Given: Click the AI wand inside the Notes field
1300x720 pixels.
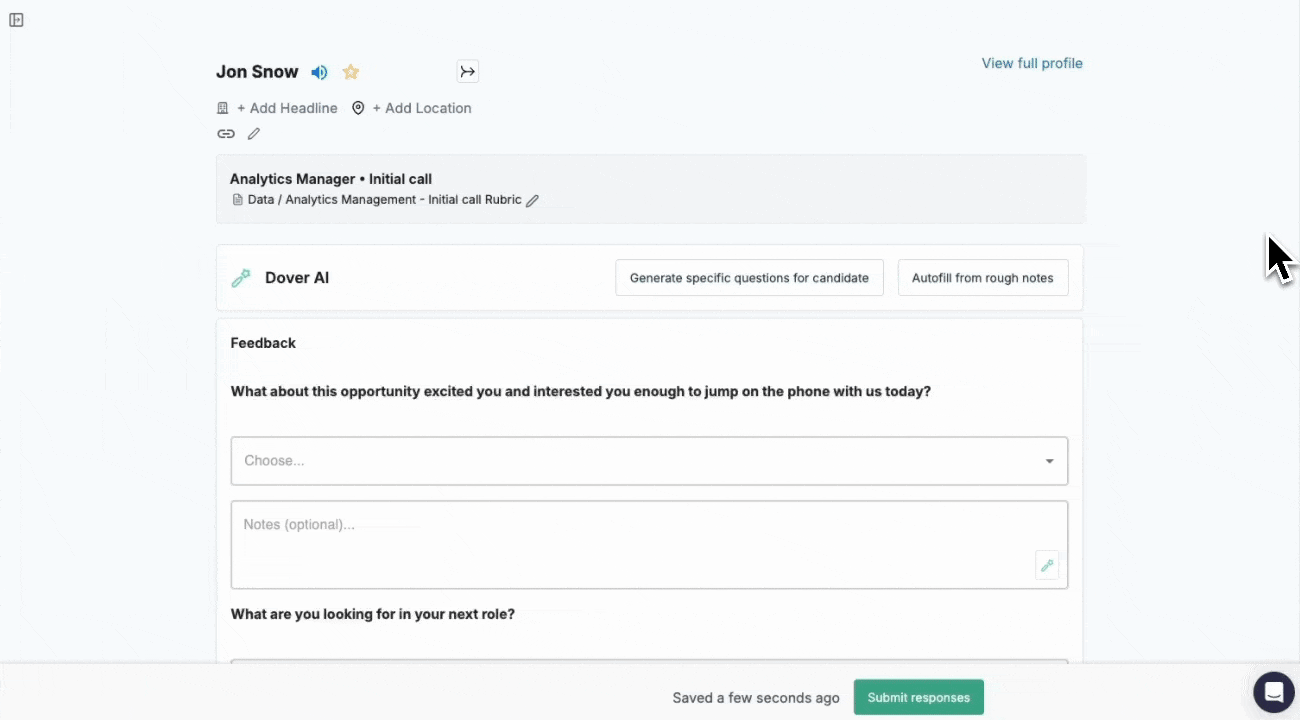Looking at the screenshot, I should (1047, 565).
